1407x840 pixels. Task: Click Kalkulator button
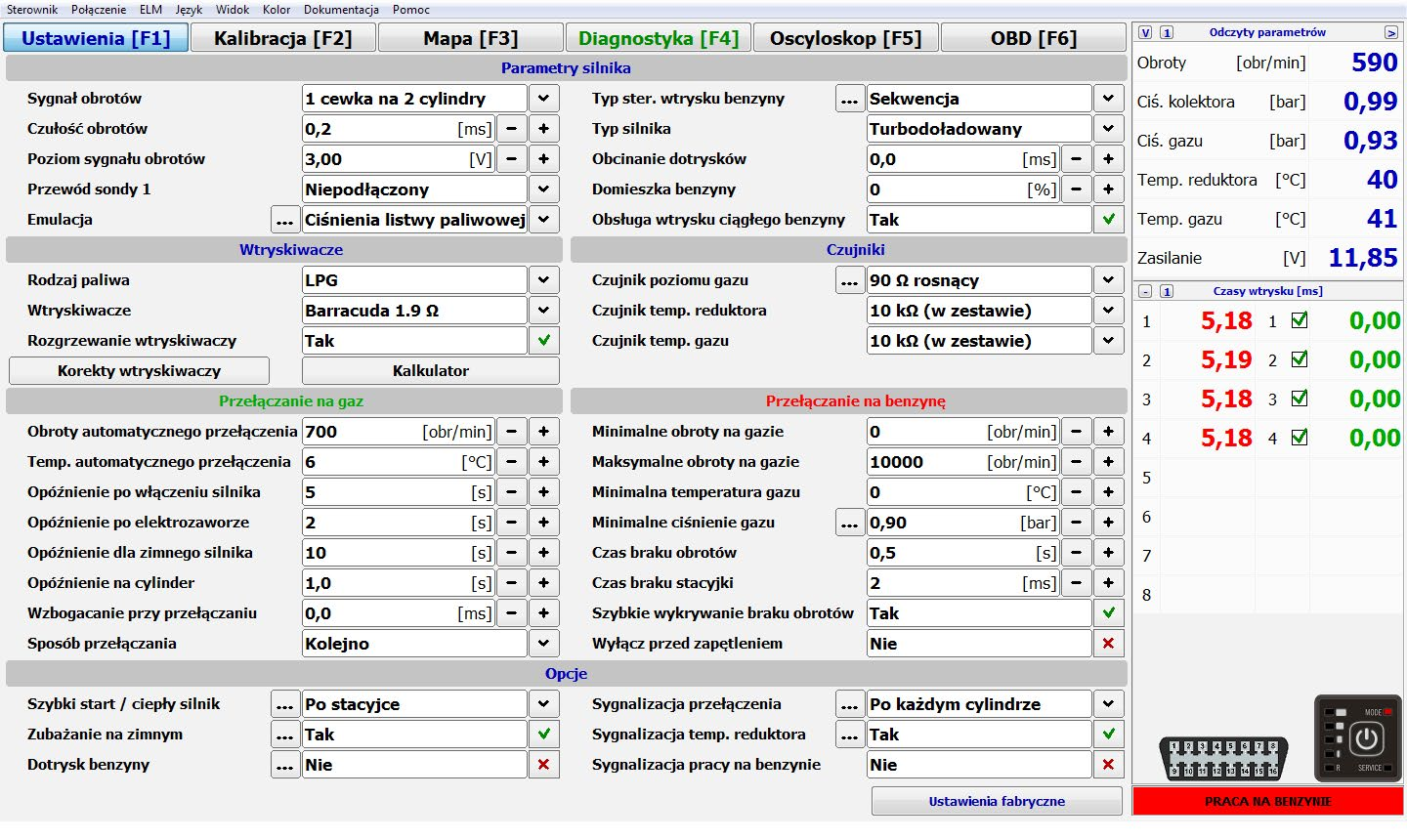[431, 371]
